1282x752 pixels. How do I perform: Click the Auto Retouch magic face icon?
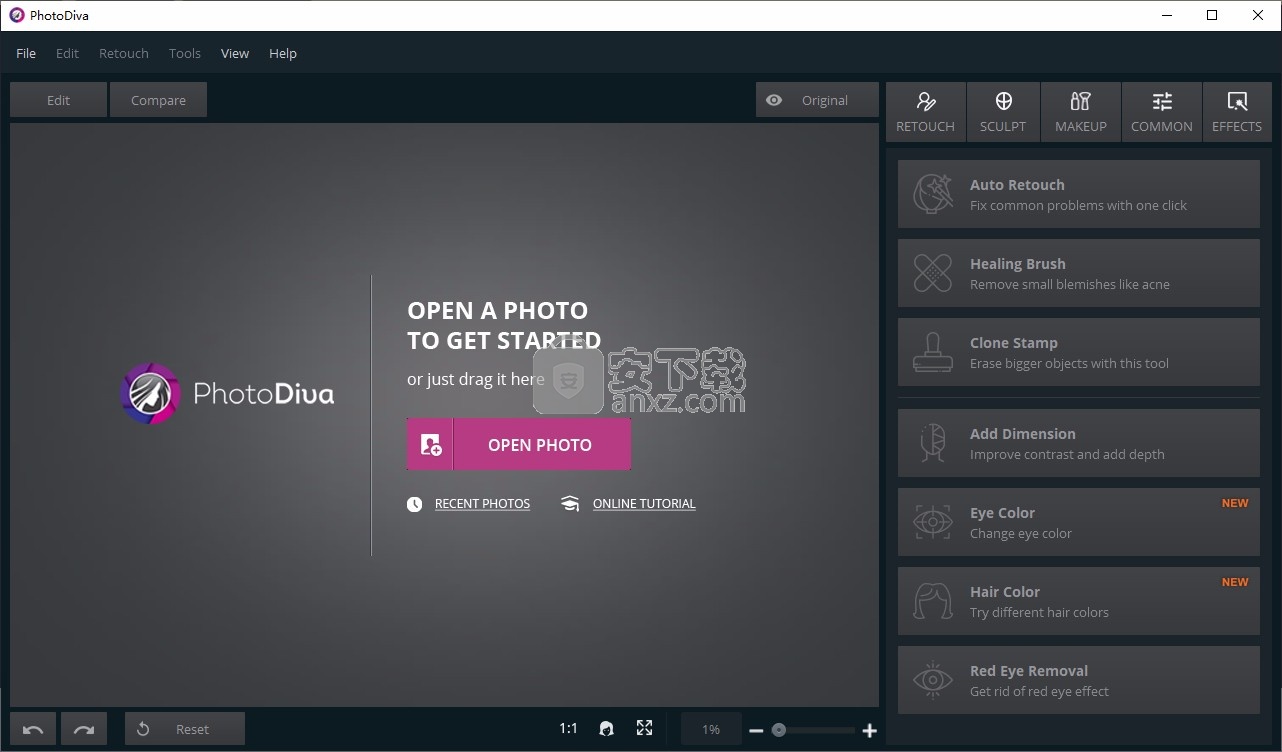tap(932, 194)
